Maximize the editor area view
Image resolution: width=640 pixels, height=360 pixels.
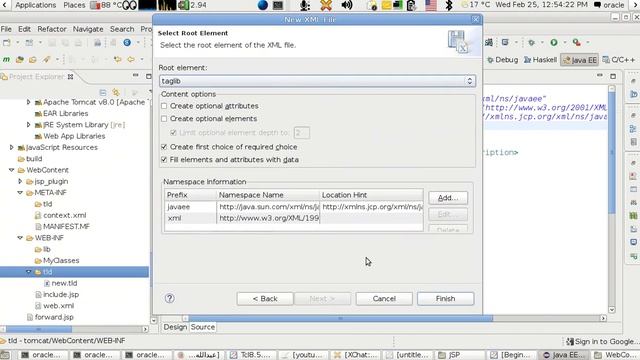tap(613, 76)
